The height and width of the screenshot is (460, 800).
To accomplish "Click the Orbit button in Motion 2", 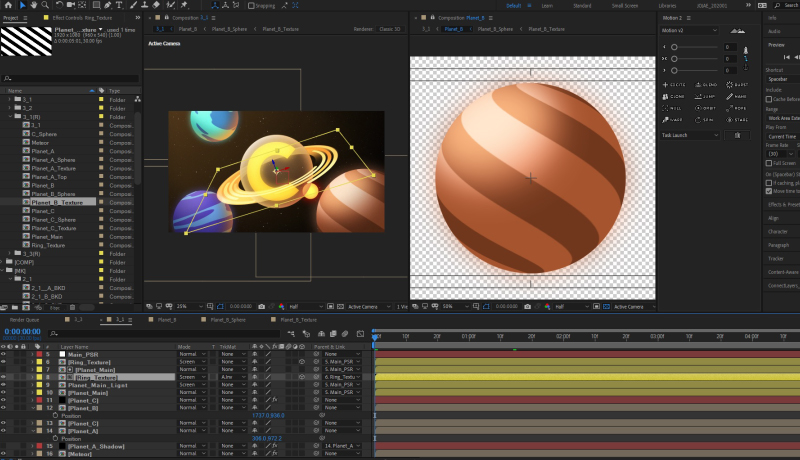I will (706, 108).
